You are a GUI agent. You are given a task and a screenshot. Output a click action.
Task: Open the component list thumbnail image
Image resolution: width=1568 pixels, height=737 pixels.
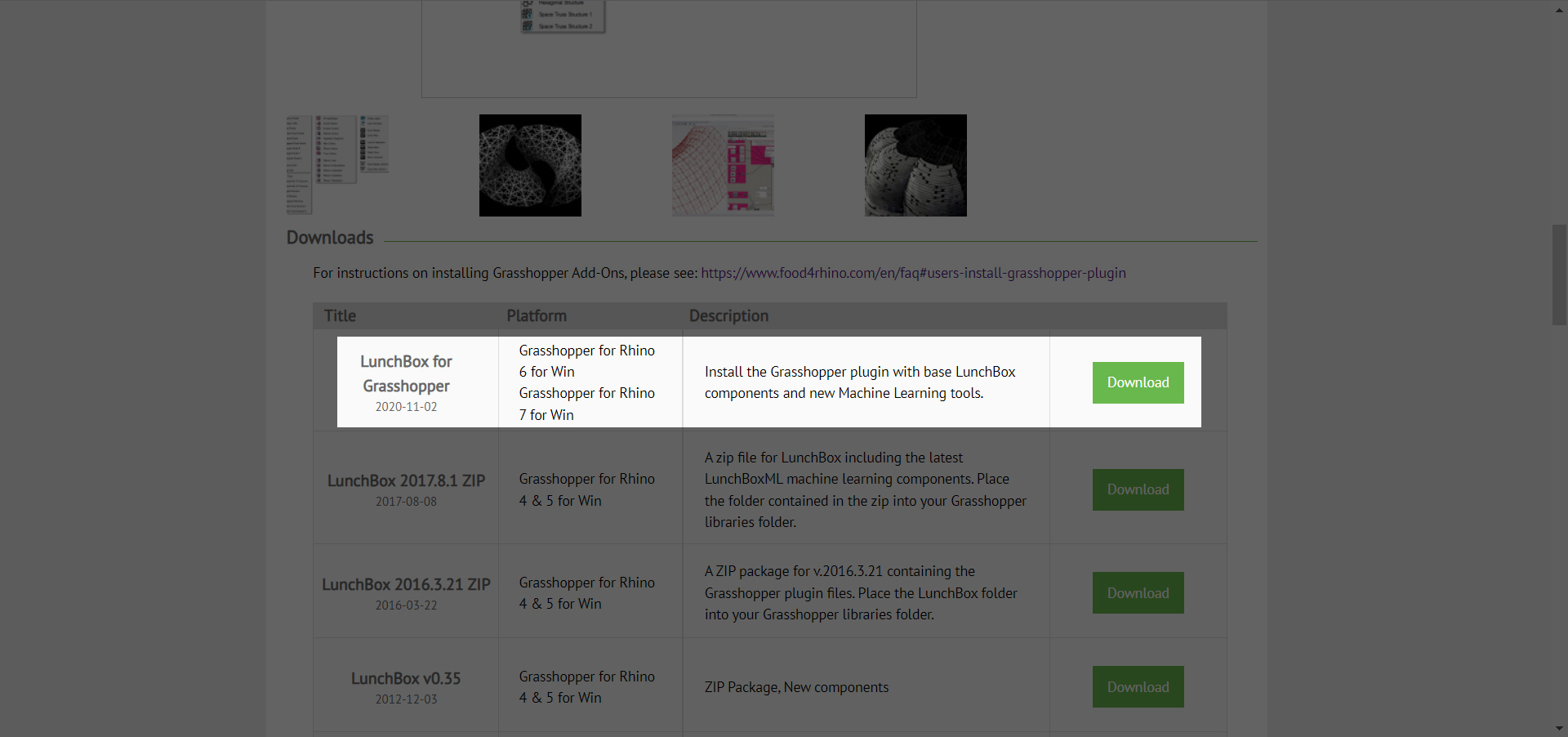tap(337, 165)
